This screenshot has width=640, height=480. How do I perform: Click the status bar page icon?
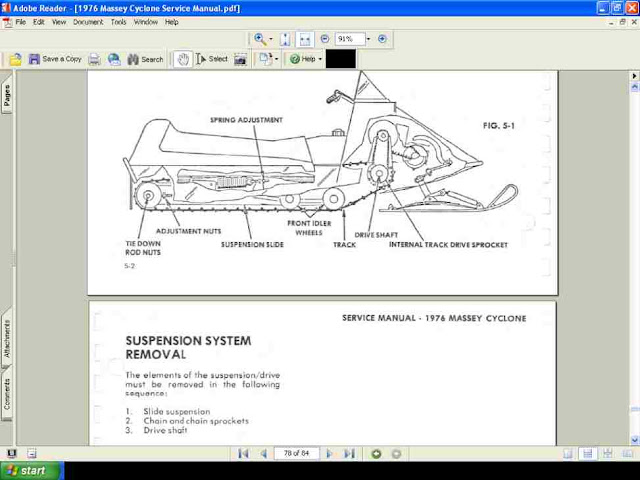coord(32,453)
